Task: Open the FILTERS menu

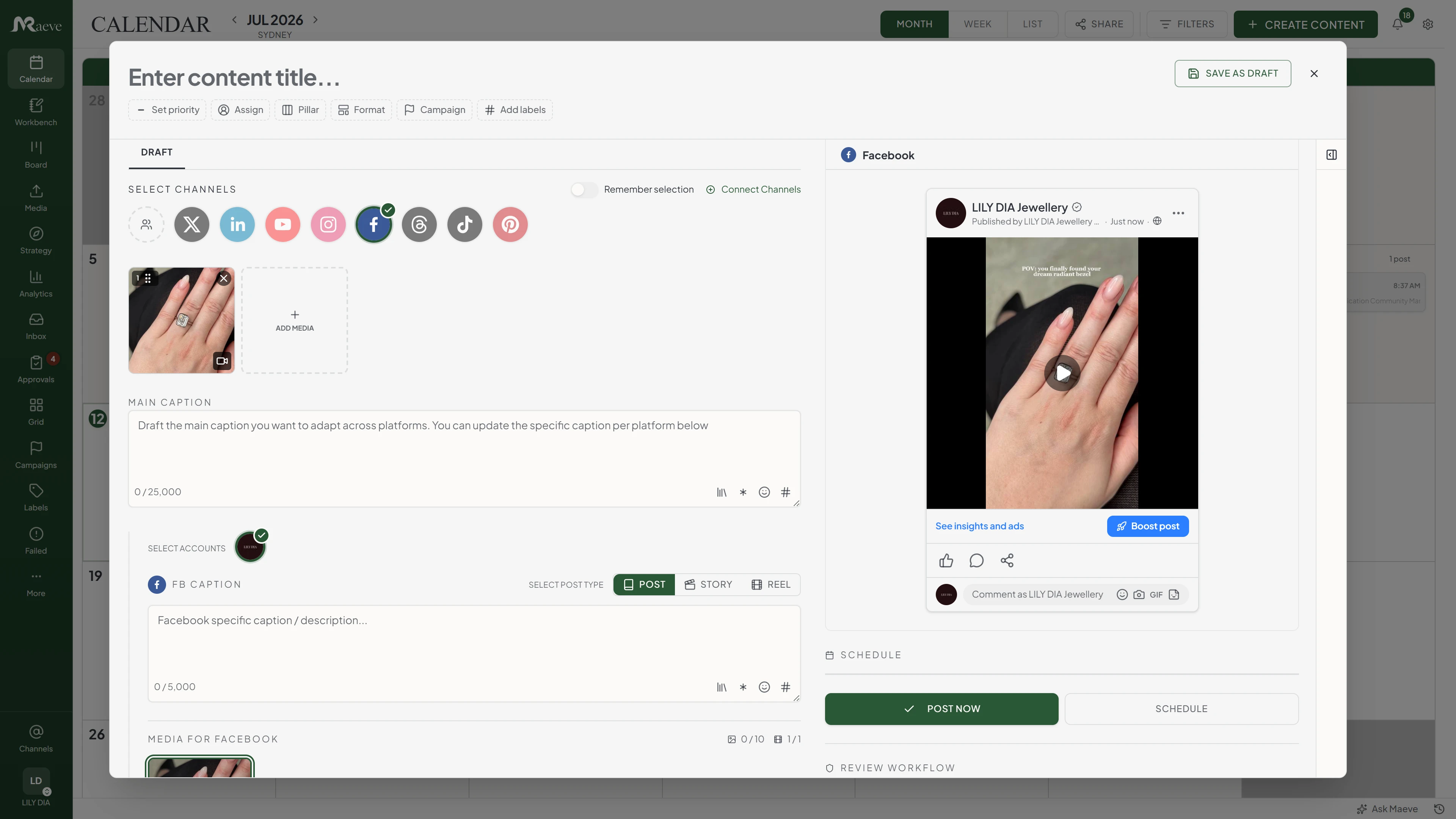Action: (x=1186, y=24)
